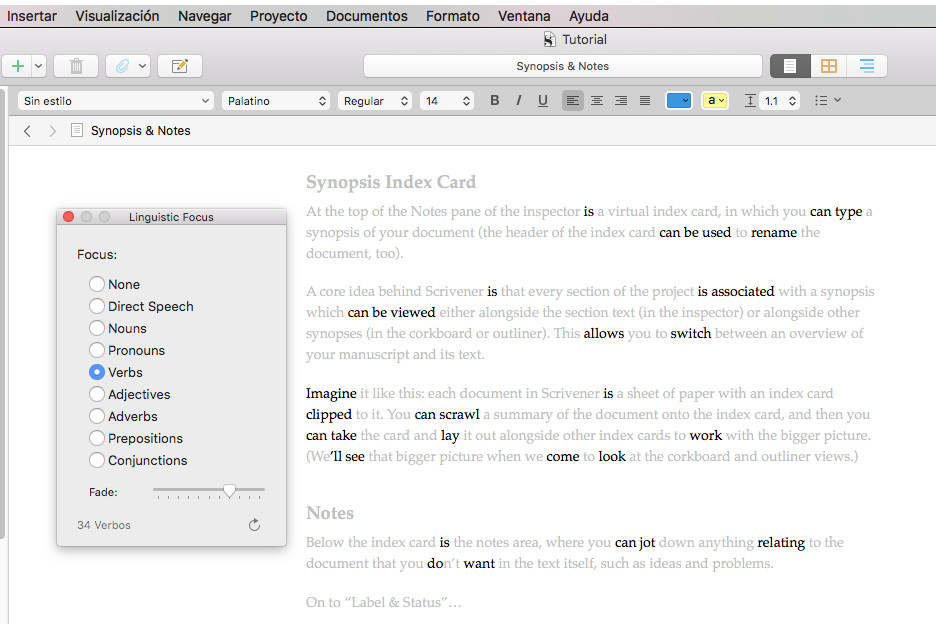The image size is (936, 624).
Task: Switch to Corkboard view
Action: 827,65
